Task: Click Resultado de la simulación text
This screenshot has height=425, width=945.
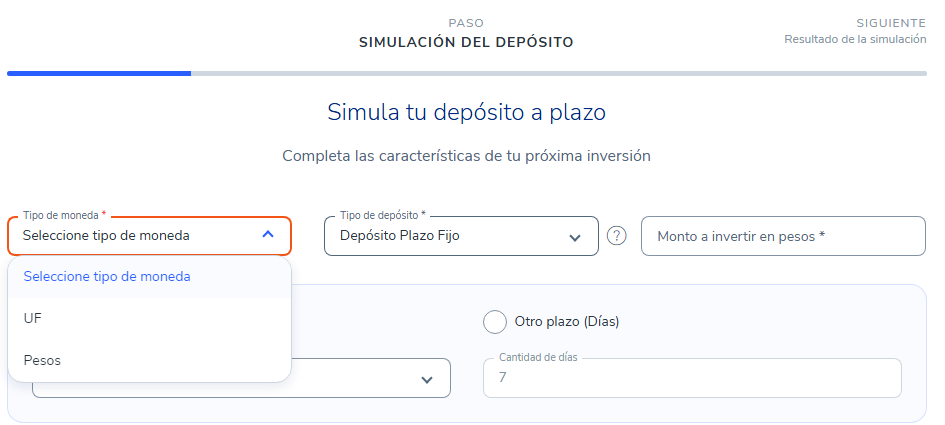Action: point(855,39)
